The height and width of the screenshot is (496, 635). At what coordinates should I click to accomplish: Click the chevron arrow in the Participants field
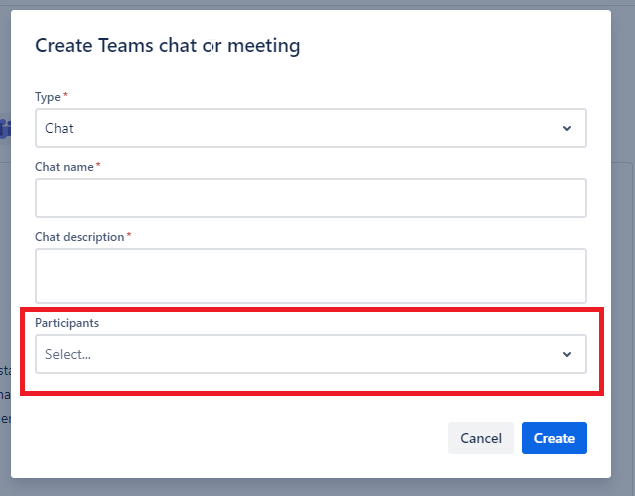pyautogui.click(x=567, y=354)
